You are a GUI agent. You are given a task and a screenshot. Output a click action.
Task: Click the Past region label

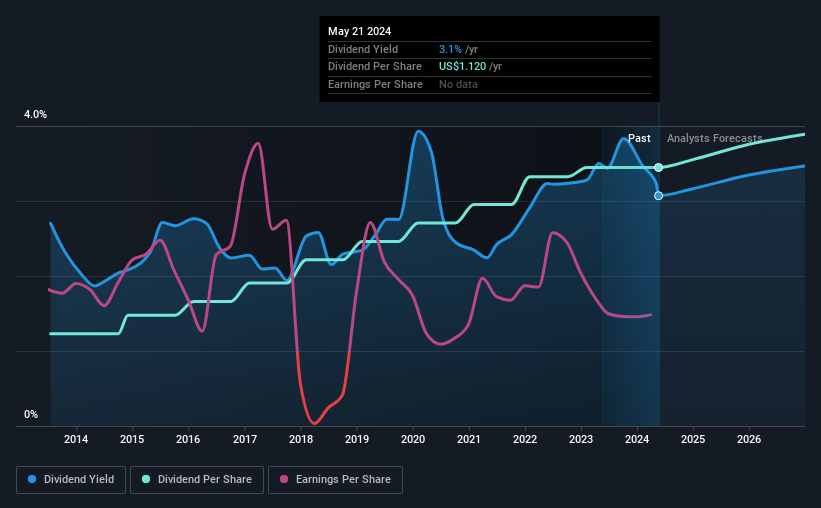(639, 138)
